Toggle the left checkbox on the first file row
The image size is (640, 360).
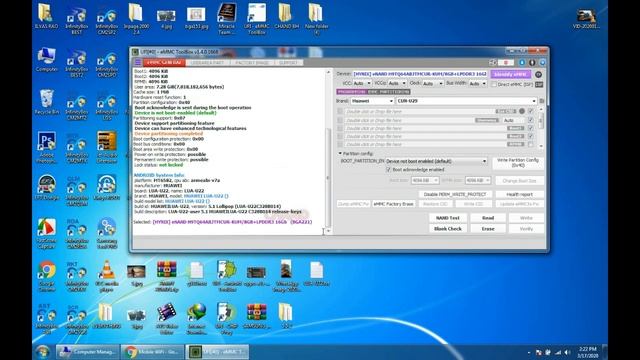point(340,111)
